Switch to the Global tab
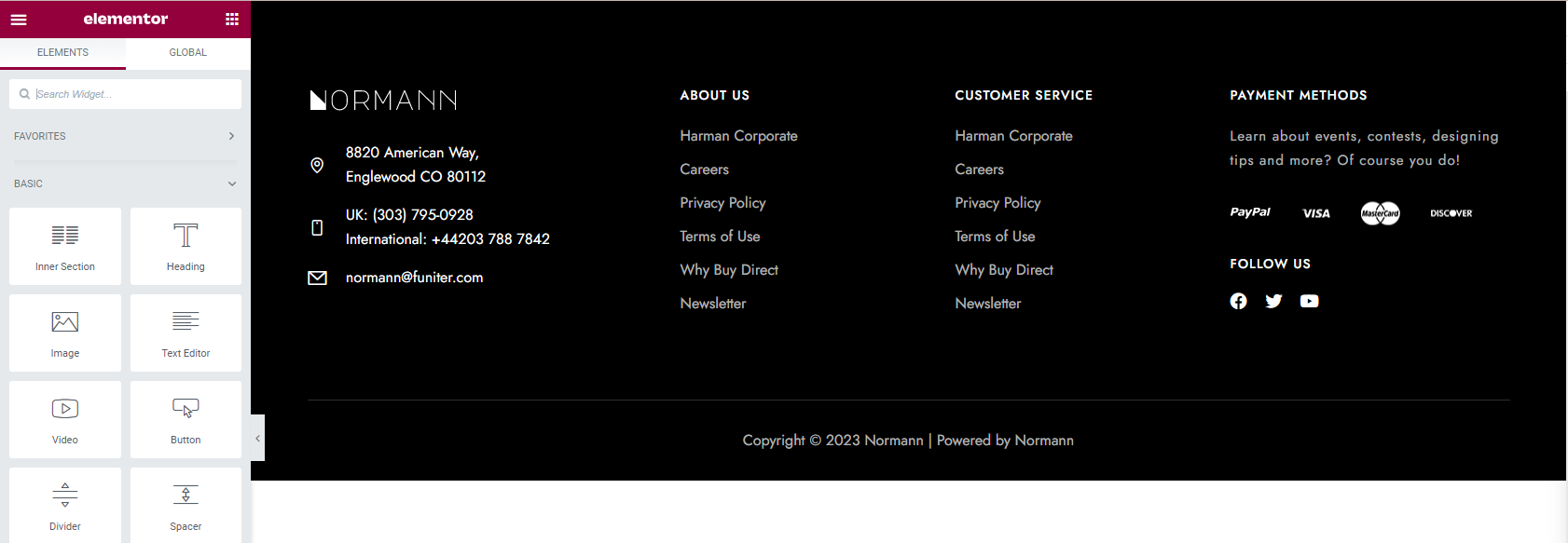The width and height of the screenshot is (1568, 543). click(x=187, y=53)
